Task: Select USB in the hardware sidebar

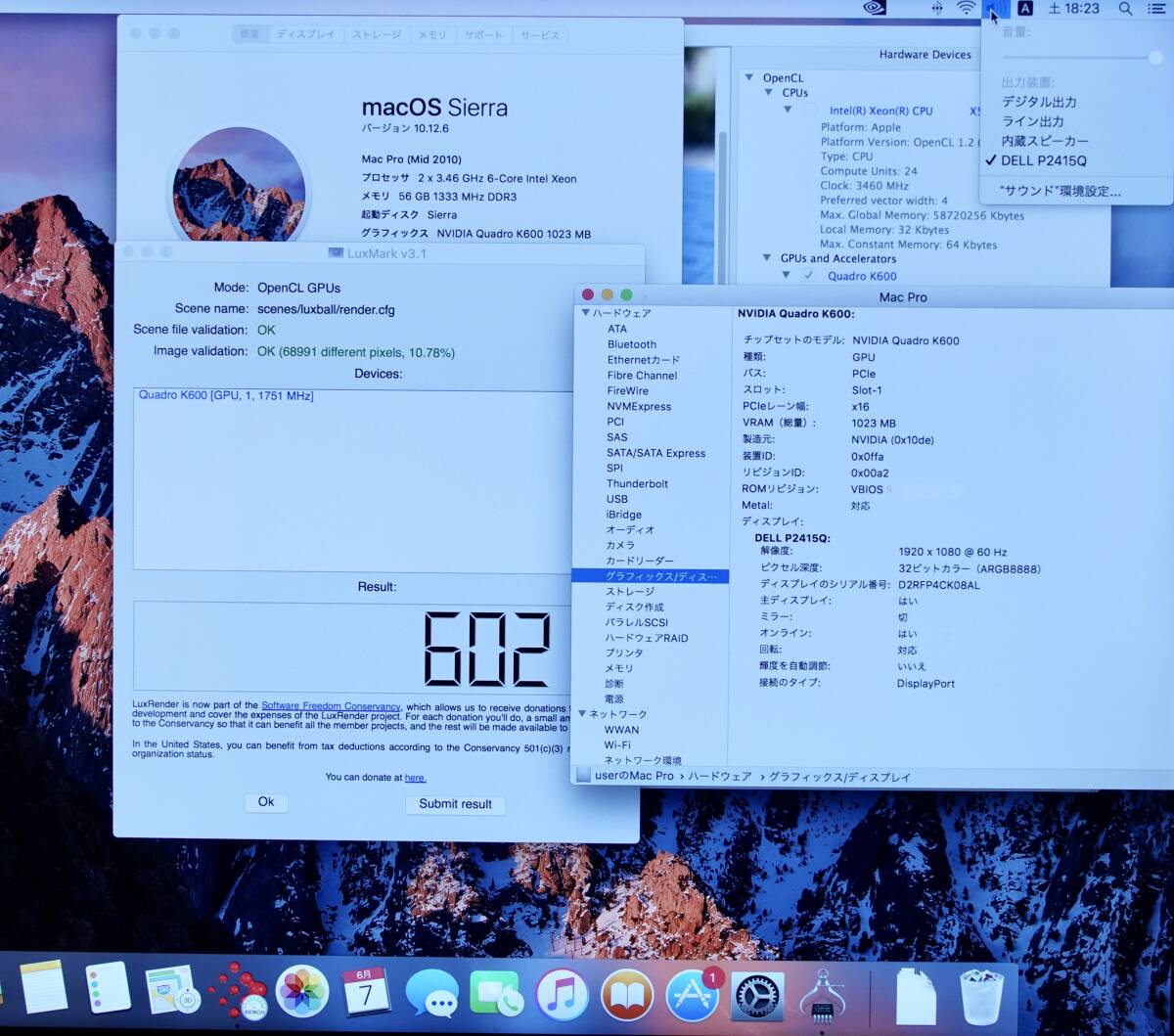Action: [616, 499]
